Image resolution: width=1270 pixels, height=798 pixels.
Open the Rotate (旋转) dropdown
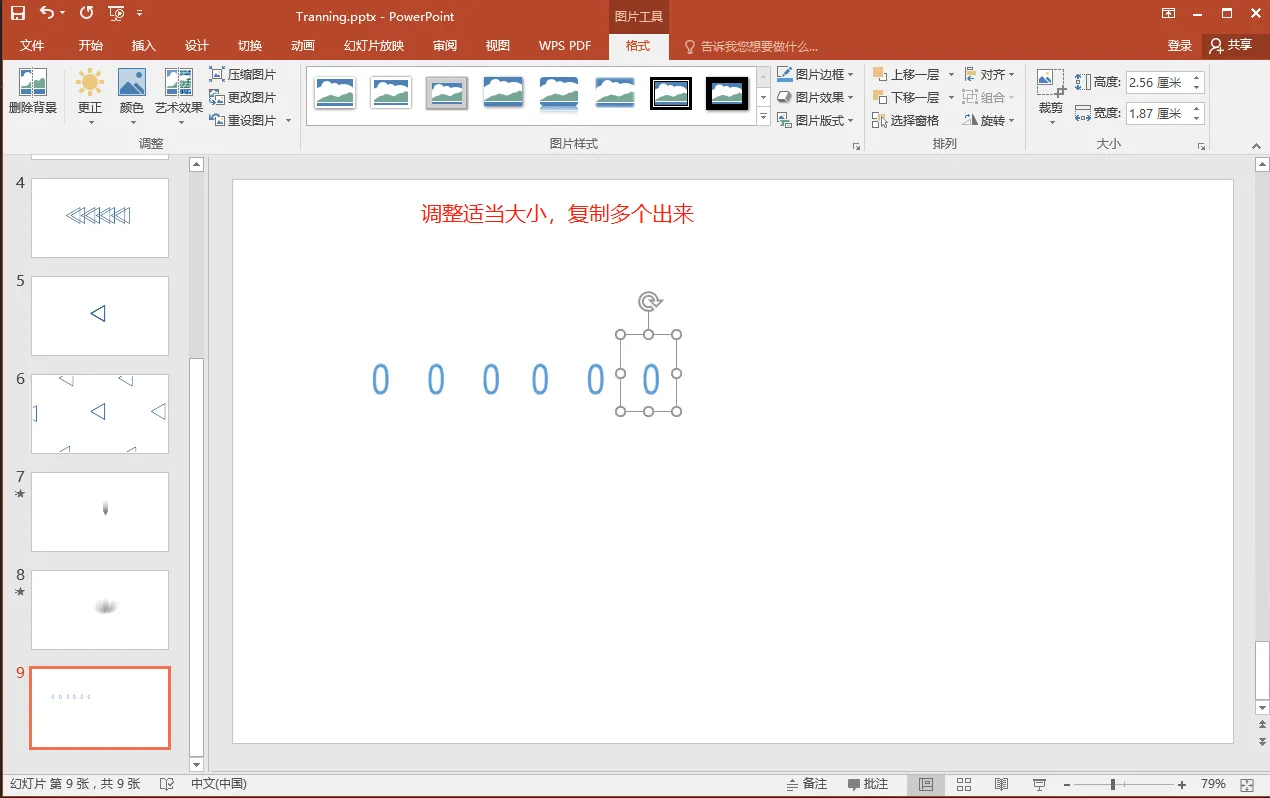989,120
